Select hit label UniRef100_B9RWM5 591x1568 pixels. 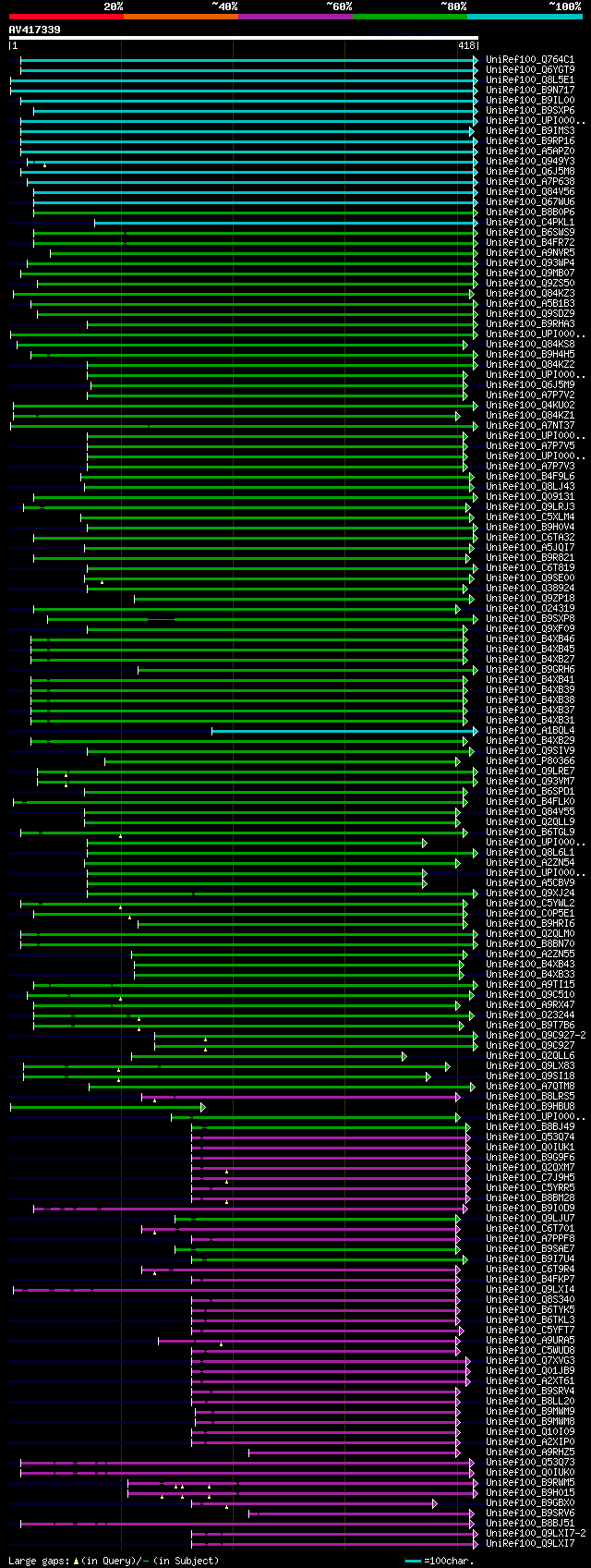(x=530, y=1482)
